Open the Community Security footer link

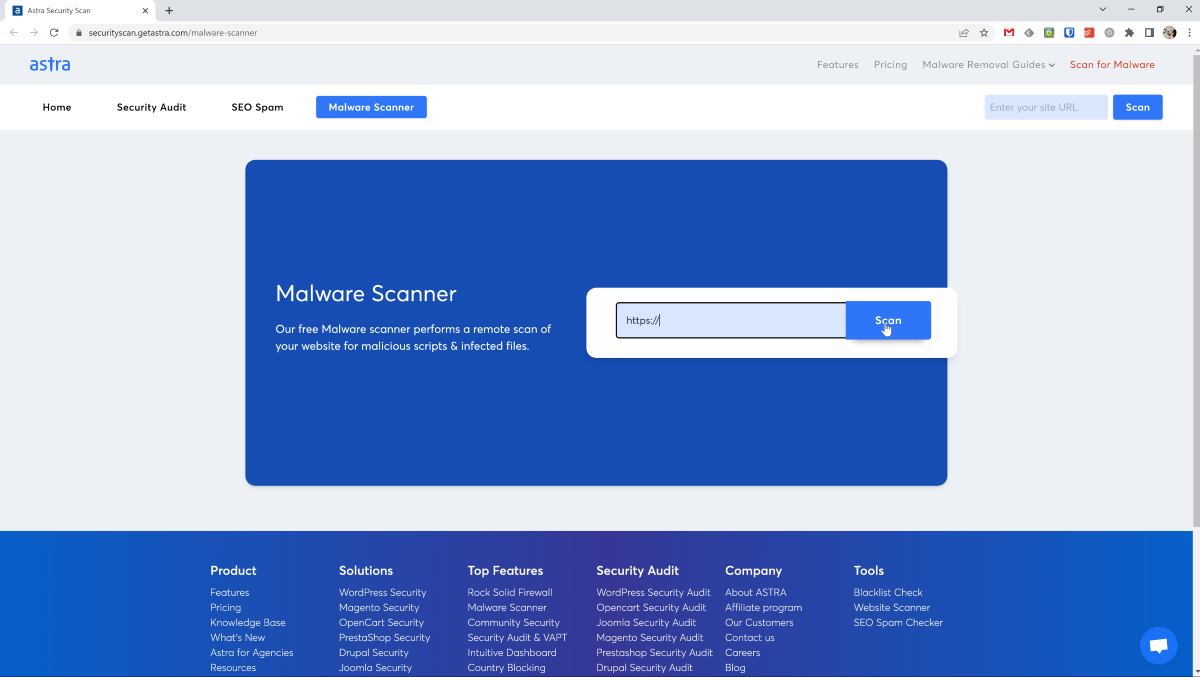pyautogui.click(x=513, y=623)
